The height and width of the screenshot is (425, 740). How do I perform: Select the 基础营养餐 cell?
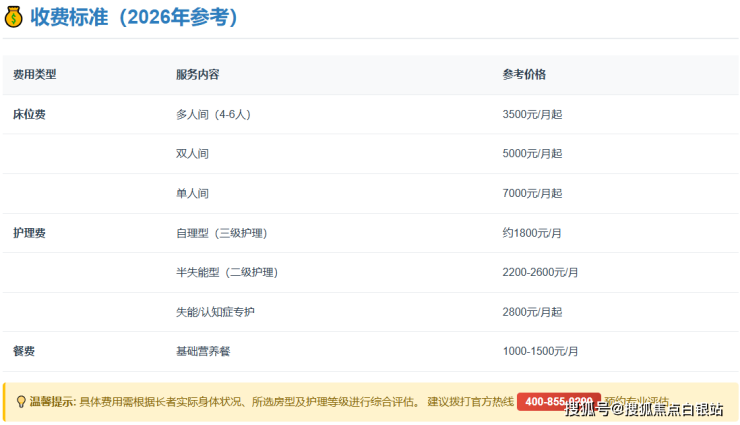tap(203, 351)
